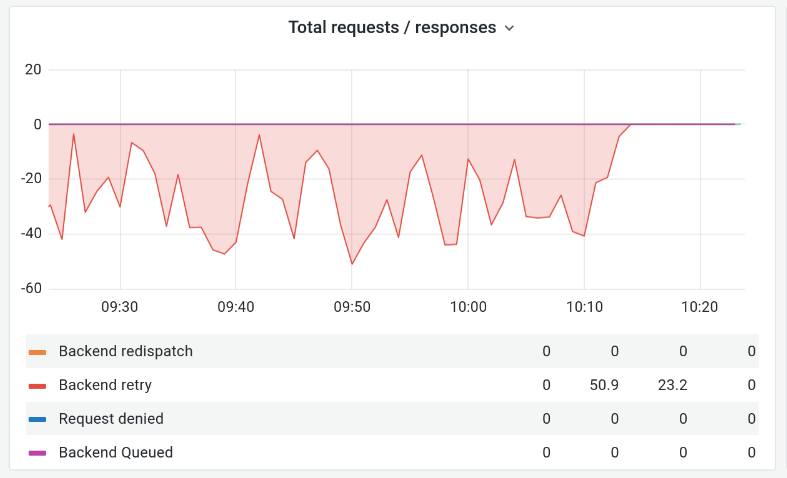
Task: Click the 20 y-axis label
Action: (33, 70)
